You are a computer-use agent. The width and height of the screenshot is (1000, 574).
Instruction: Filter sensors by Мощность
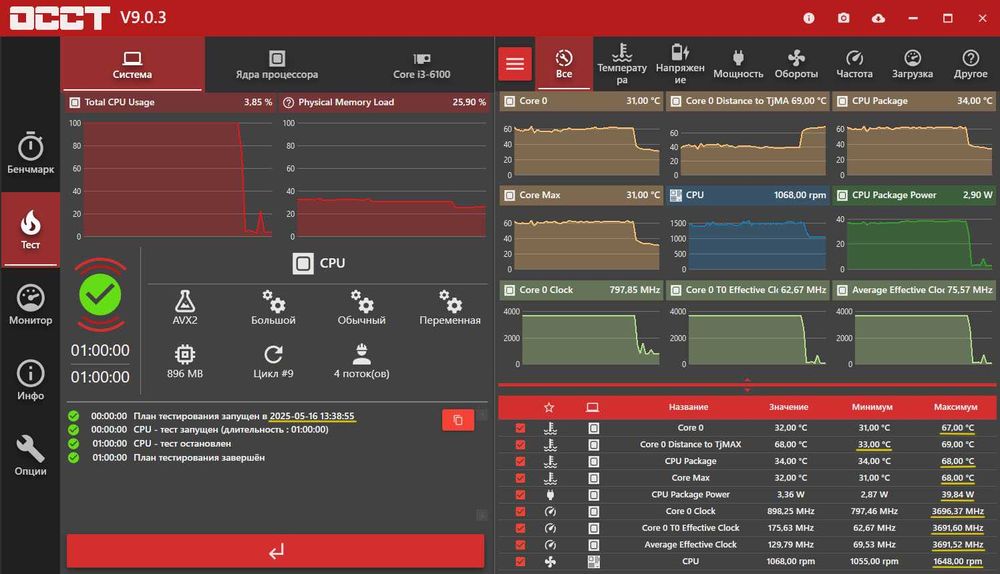pos(738,64)
